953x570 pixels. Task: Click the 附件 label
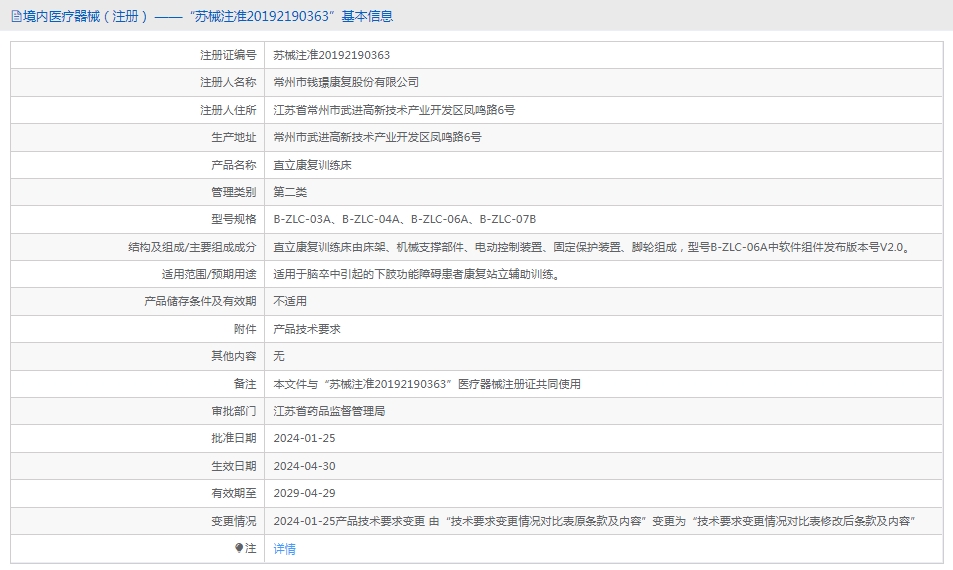(245, 329)
